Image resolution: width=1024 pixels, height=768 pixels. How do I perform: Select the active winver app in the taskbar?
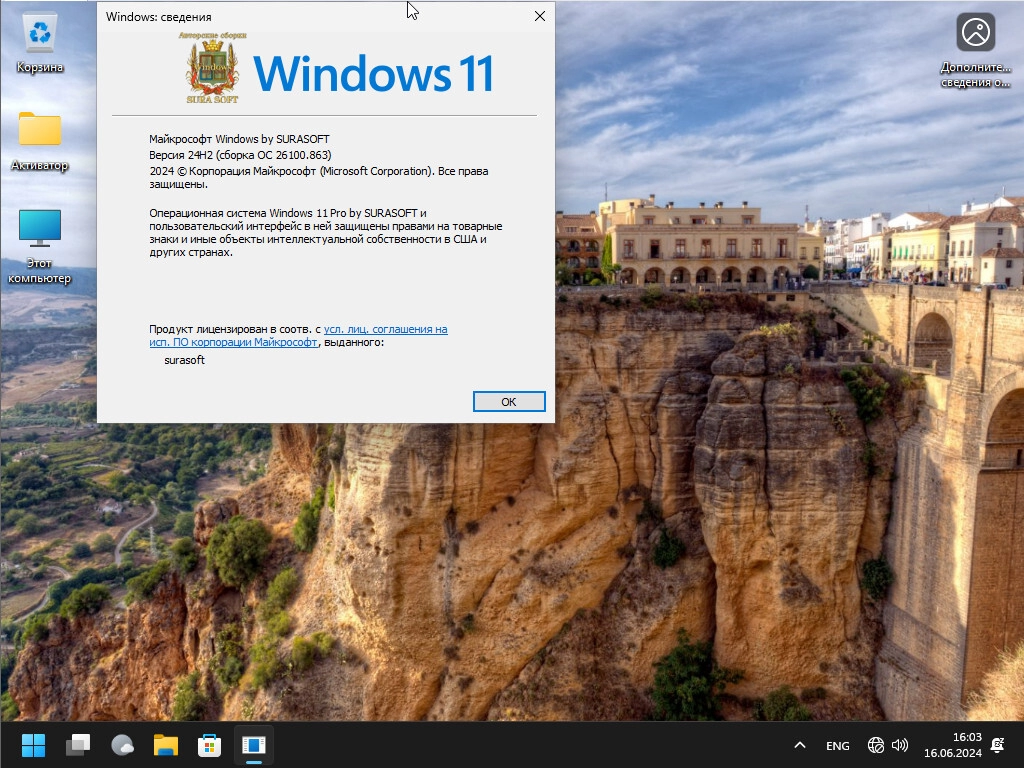point(253,744)
